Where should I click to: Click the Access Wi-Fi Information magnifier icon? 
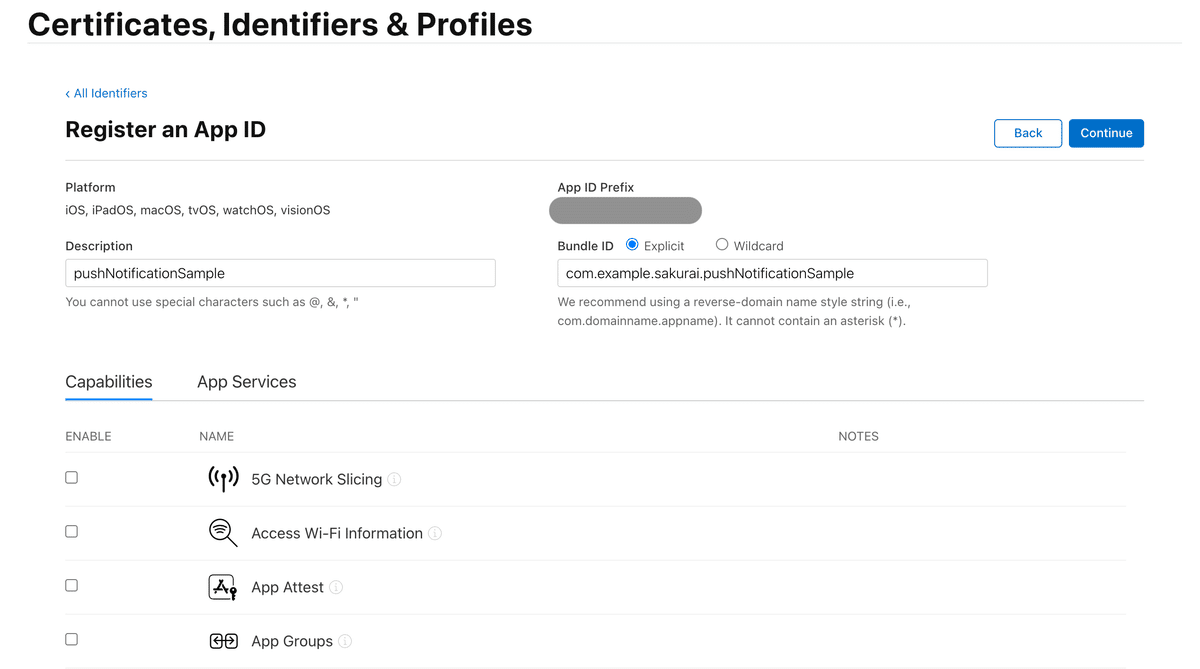(223, 533)
